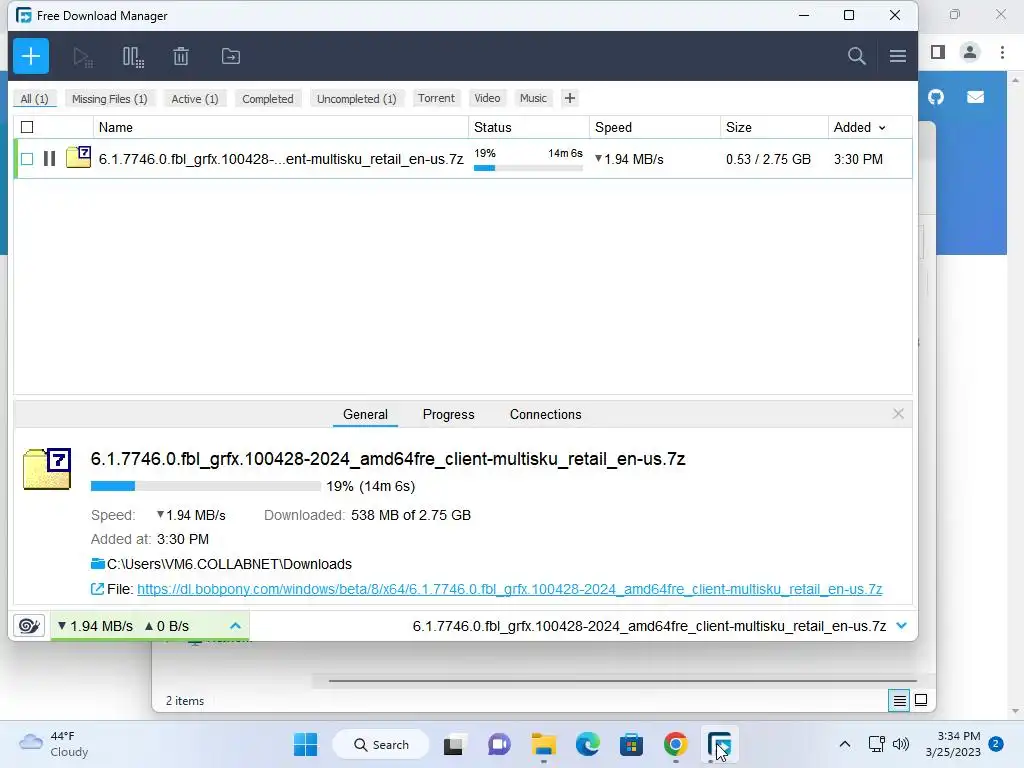Click the details panel progress bar

pyautogui.click(x=206, y=486)
